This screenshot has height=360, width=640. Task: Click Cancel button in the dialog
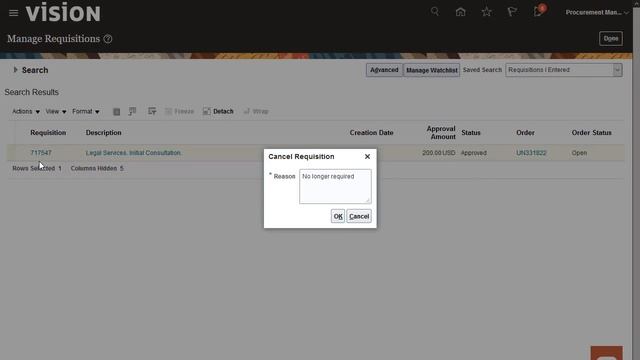coord(359,216)
